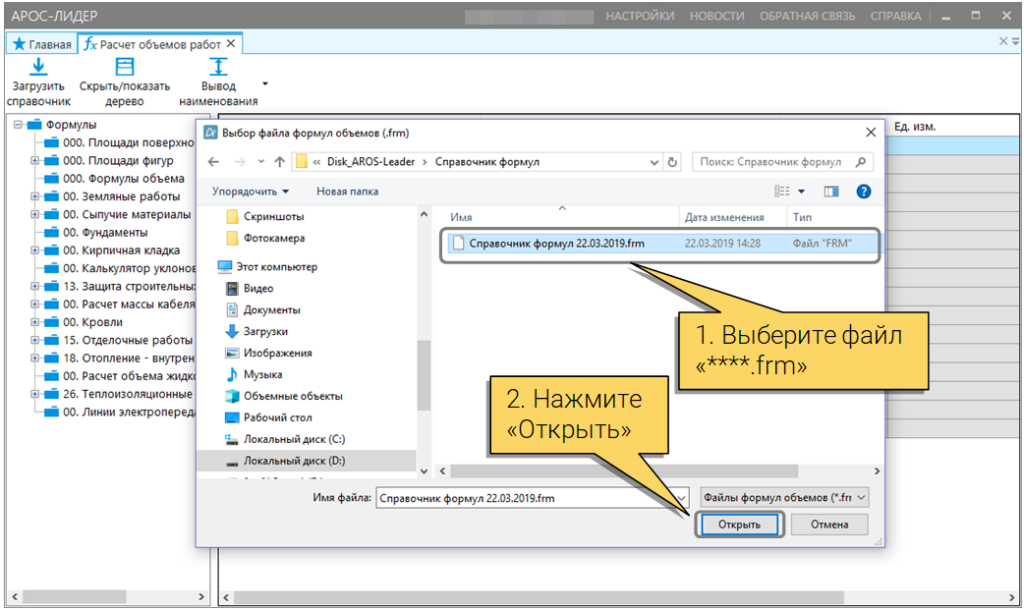Select file Справочник формул 22.03.2019.frm

tap(661, 243)
